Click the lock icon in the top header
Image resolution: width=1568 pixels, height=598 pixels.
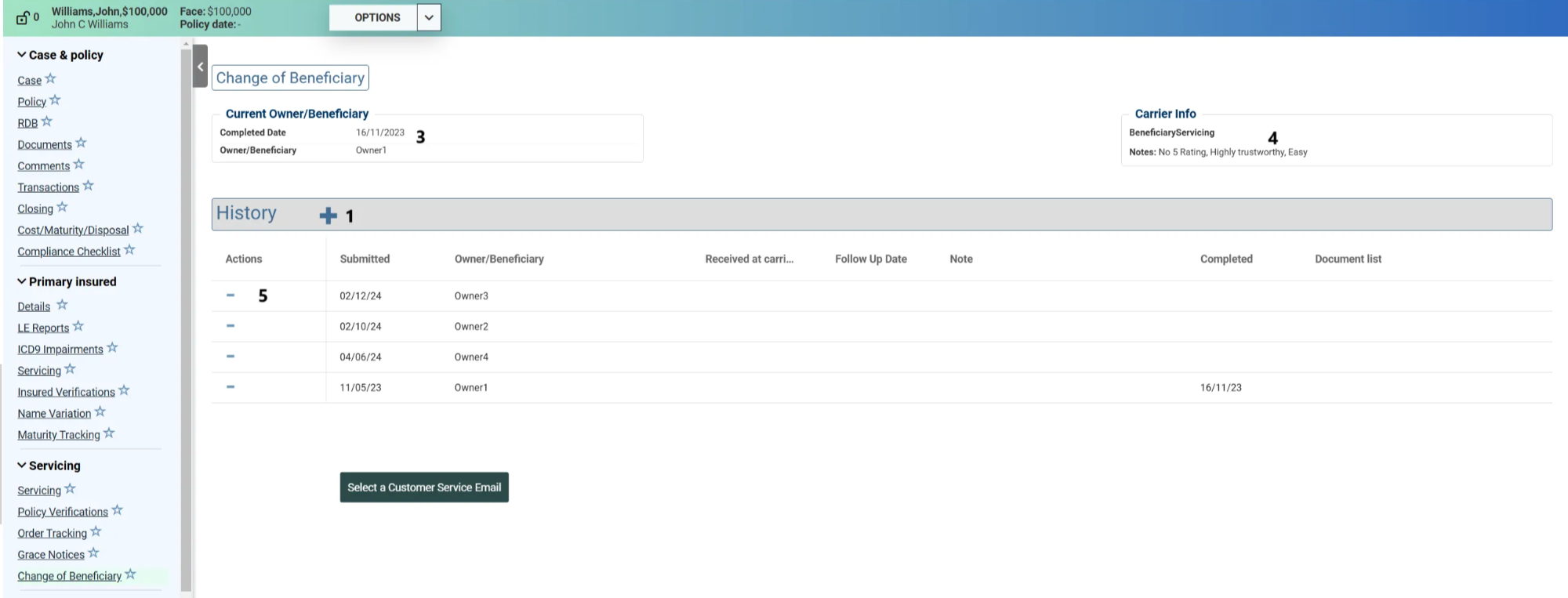23,17
